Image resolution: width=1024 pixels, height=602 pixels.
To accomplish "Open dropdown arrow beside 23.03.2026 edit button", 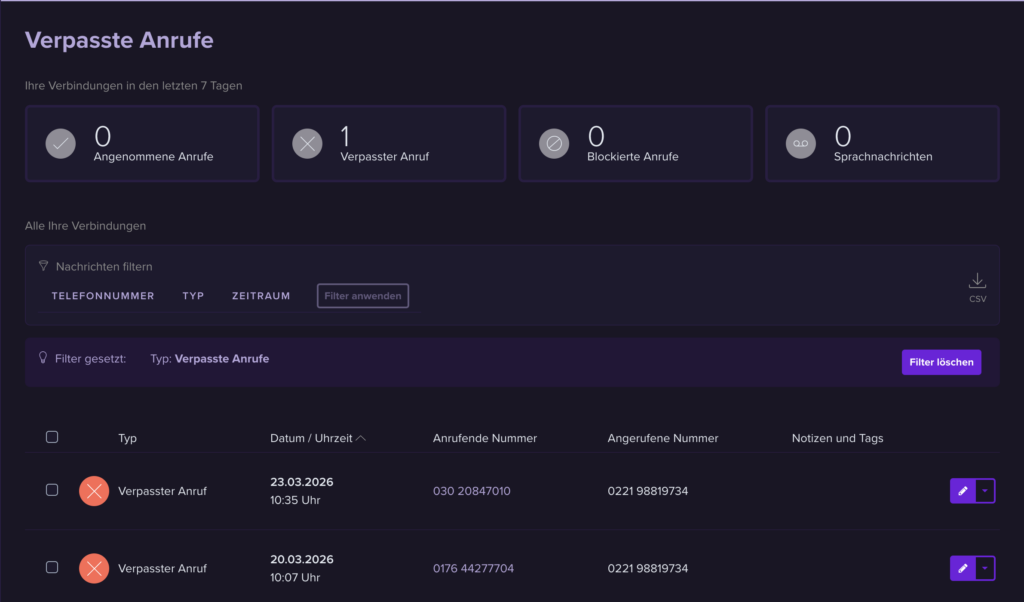I will pos(985,491).
